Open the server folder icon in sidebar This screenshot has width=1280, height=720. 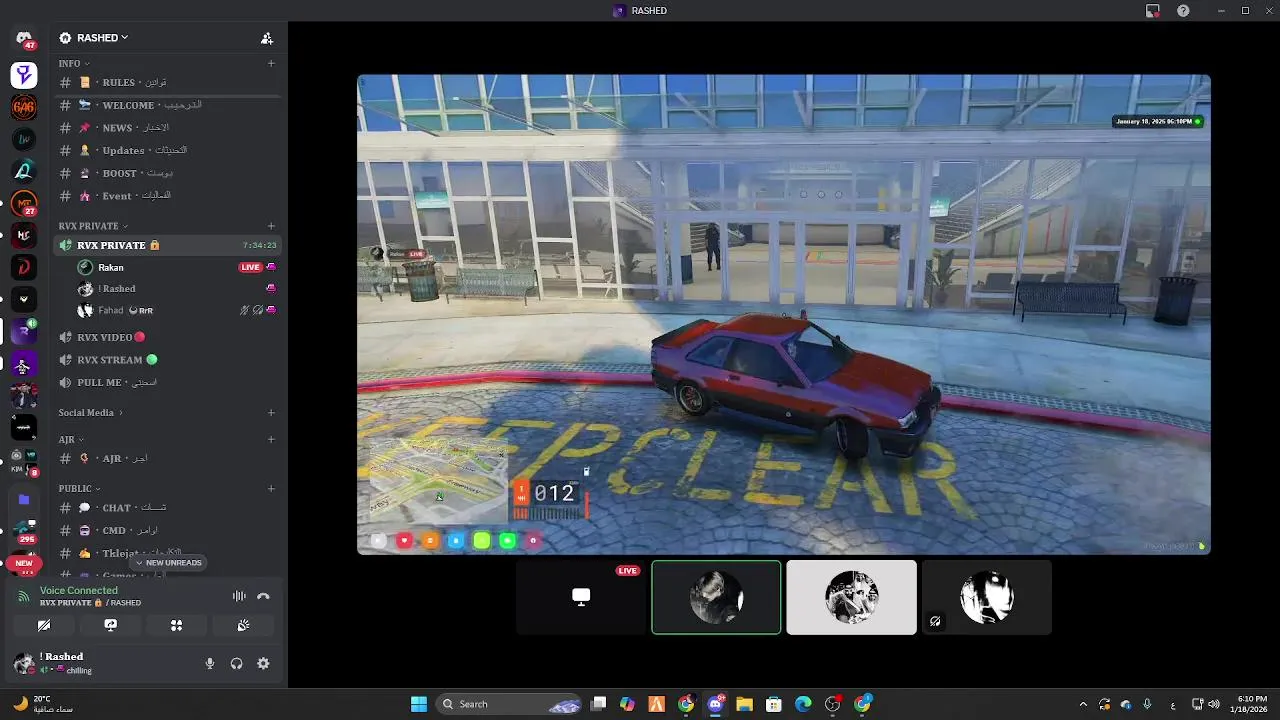point(24,499)
